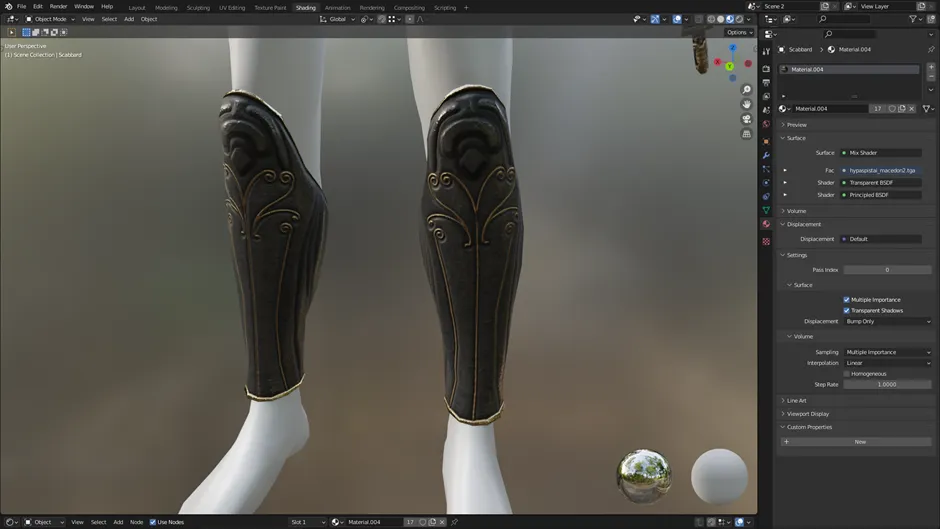Image resolution: width=940 pixels, height=529 pixels.
Task: Click the Blender logo icon
Action: coord(8,6)
